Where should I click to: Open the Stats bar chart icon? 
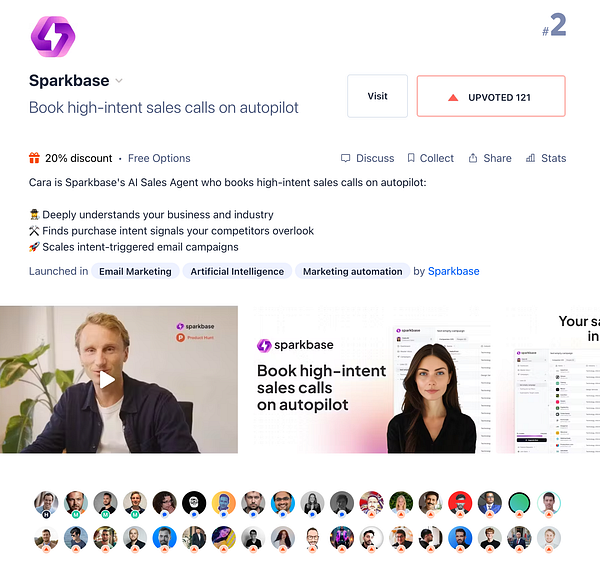pos(530,158)
